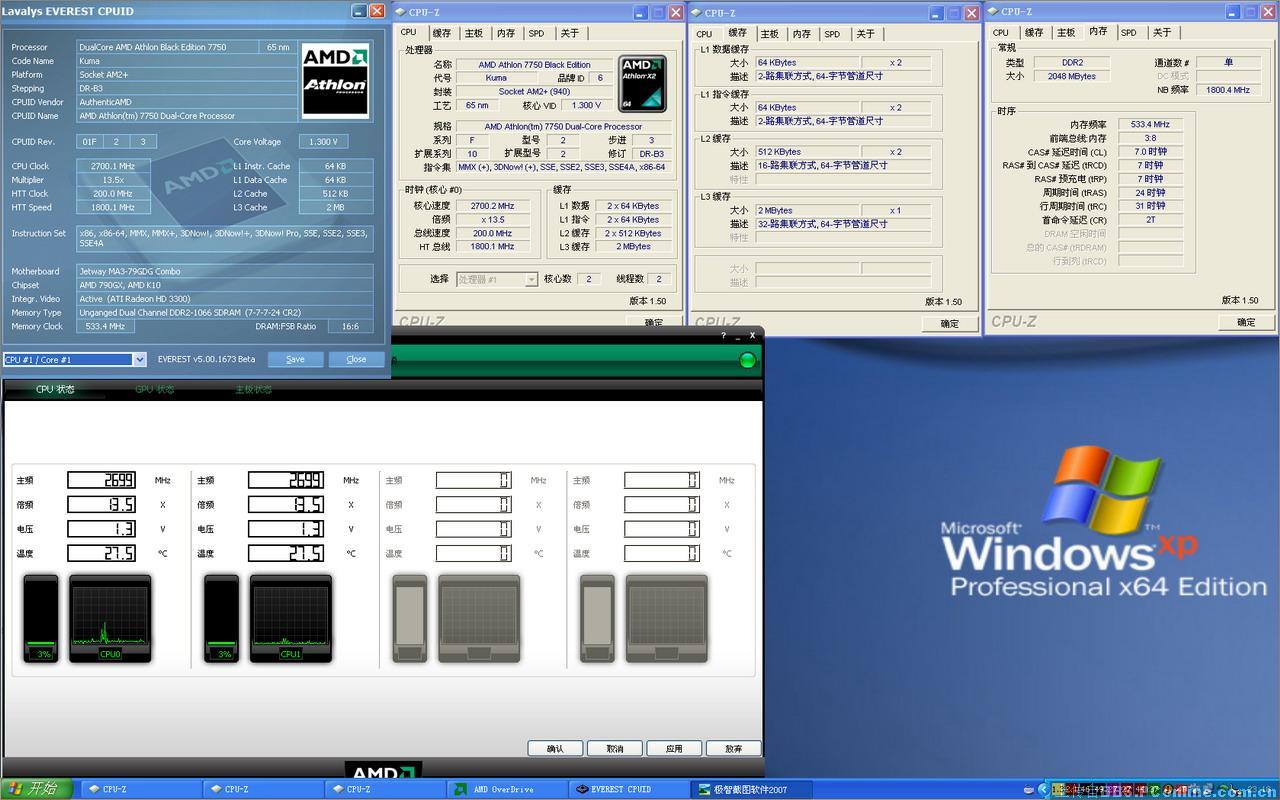Screen dimensions: 1280x800
Task: Switch to EVEREST CPUID in the taskbar
Action: pyautogui.click(x=628, y=789)
